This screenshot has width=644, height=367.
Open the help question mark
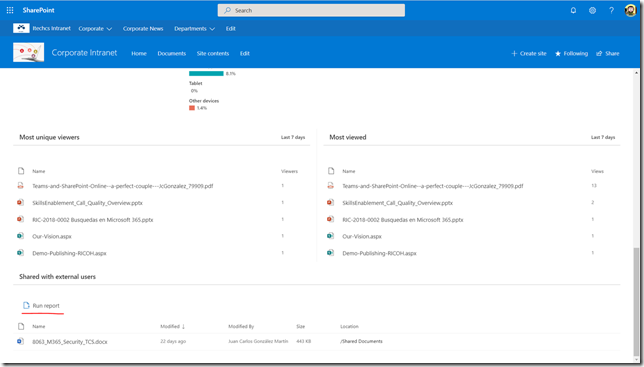pyautogui.click(x=611, y=10)
